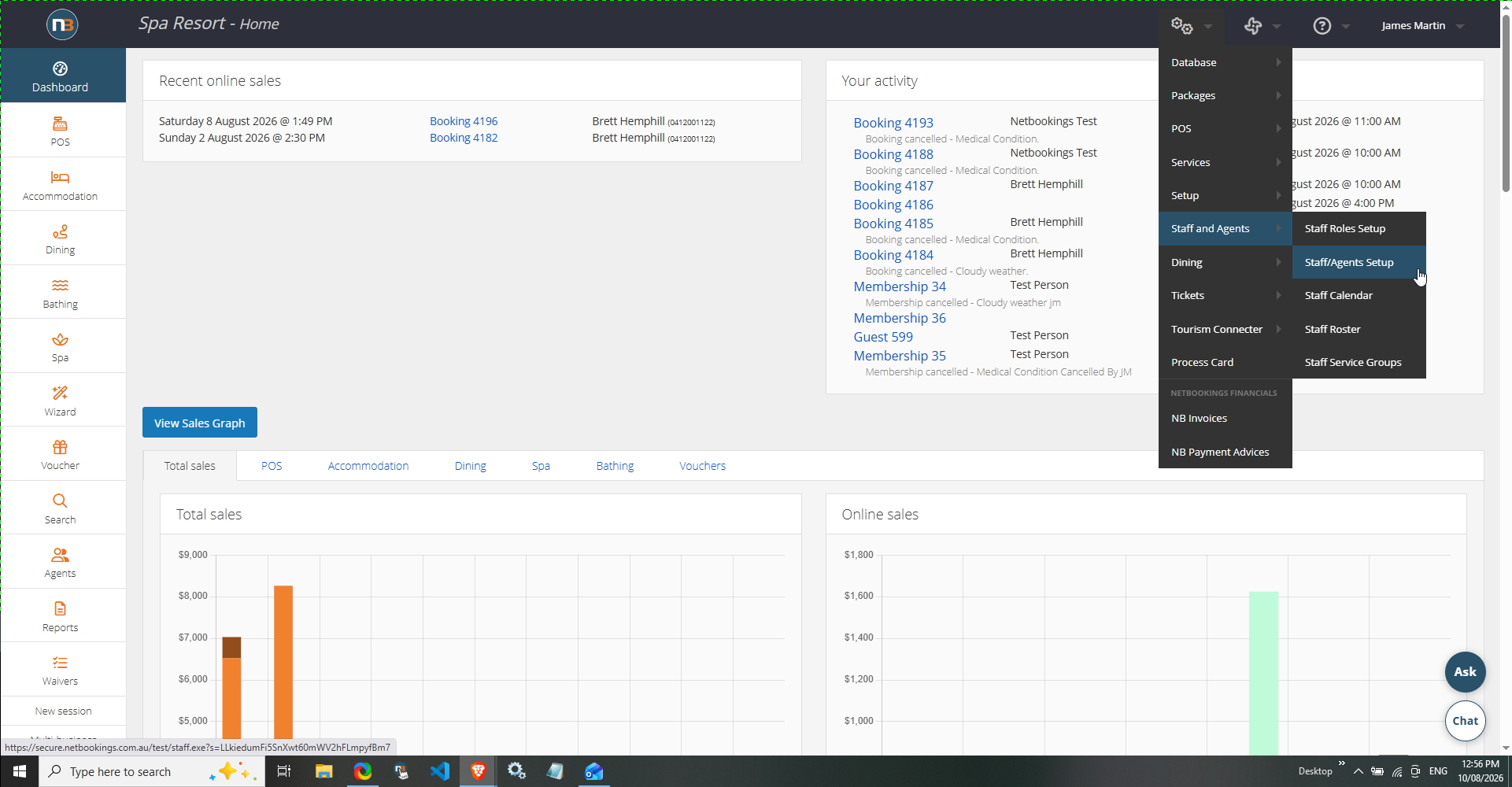1512x787 pixels.
Task: Expand the Services submenu arrow
Action: pos(1278,162)
